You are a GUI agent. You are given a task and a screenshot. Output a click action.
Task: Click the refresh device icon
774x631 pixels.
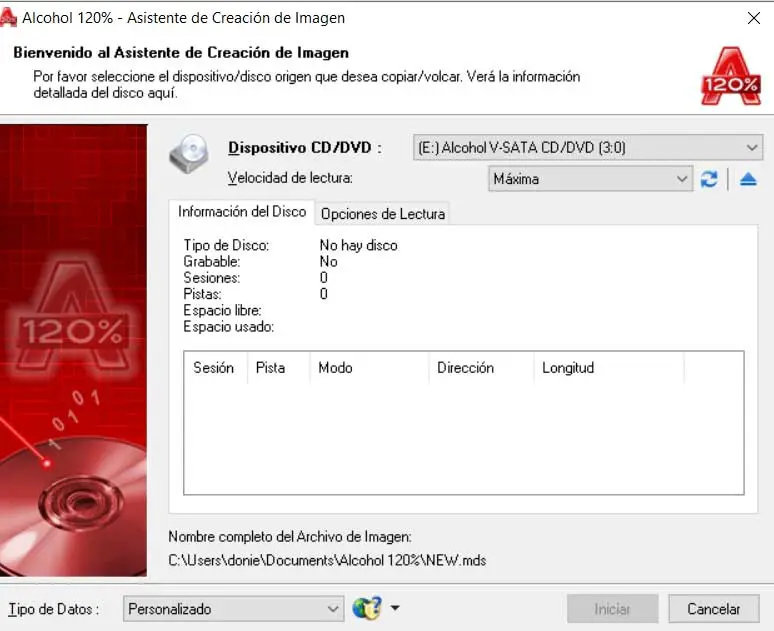pos(709,179)
